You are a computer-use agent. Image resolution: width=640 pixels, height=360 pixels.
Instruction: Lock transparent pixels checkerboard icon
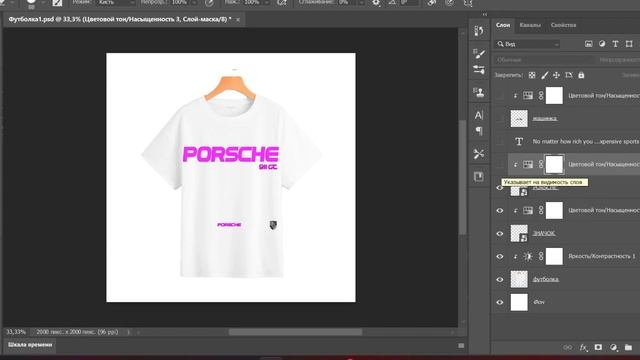coord(532,75)
